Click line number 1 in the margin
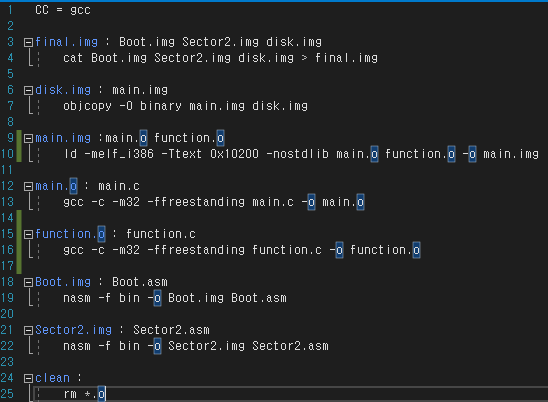 click(10, 10)
